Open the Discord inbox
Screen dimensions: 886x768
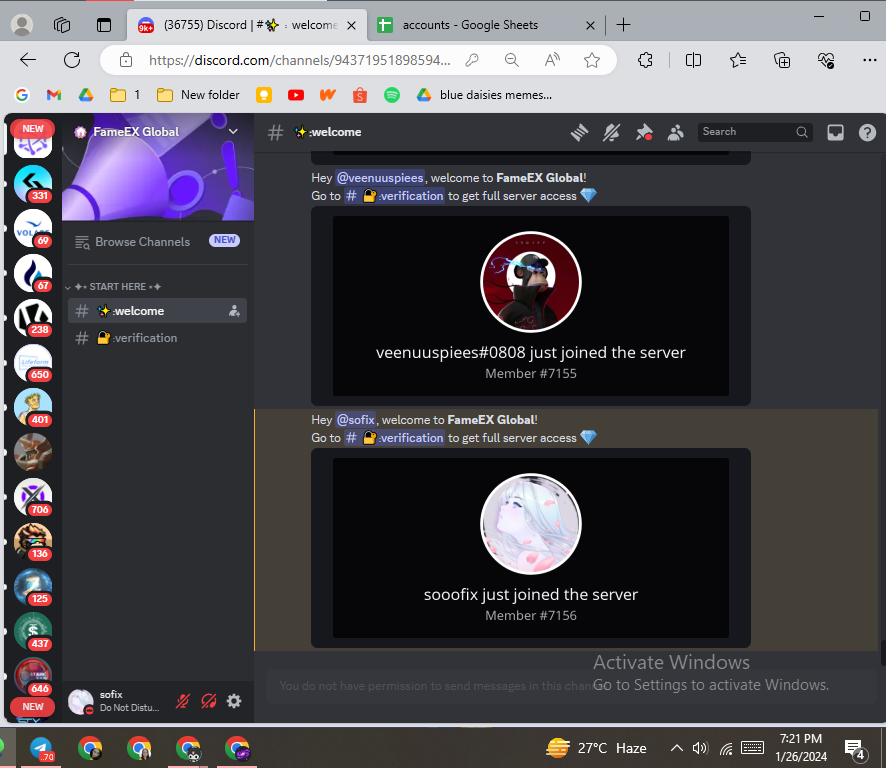(x=835, y=132)
